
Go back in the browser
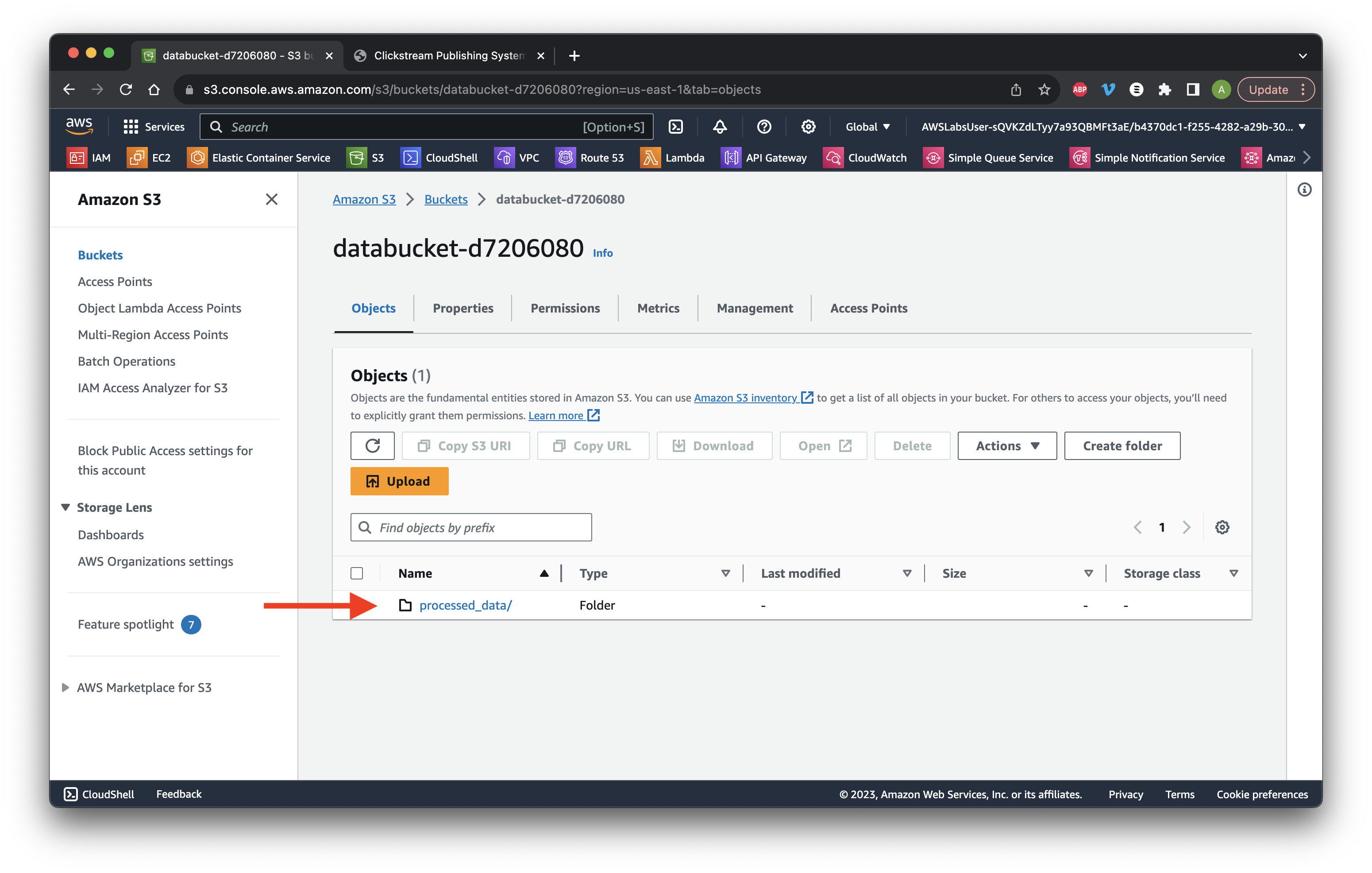(69, 89)
